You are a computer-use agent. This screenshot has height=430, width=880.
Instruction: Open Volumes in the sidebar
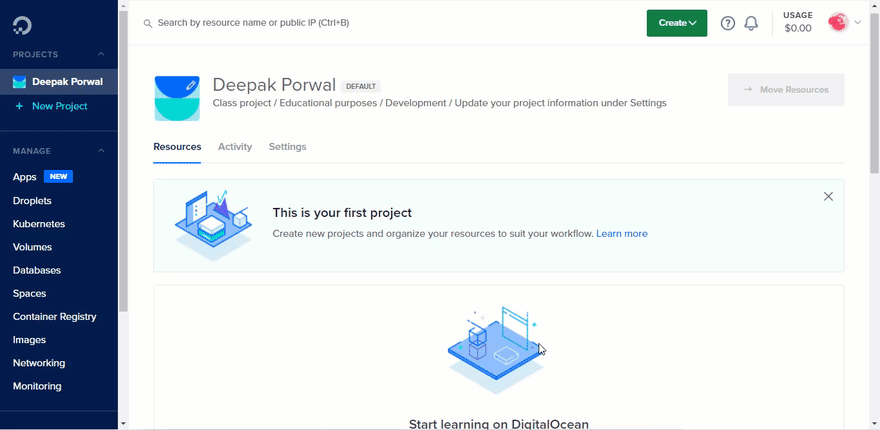tap(32, 247)
